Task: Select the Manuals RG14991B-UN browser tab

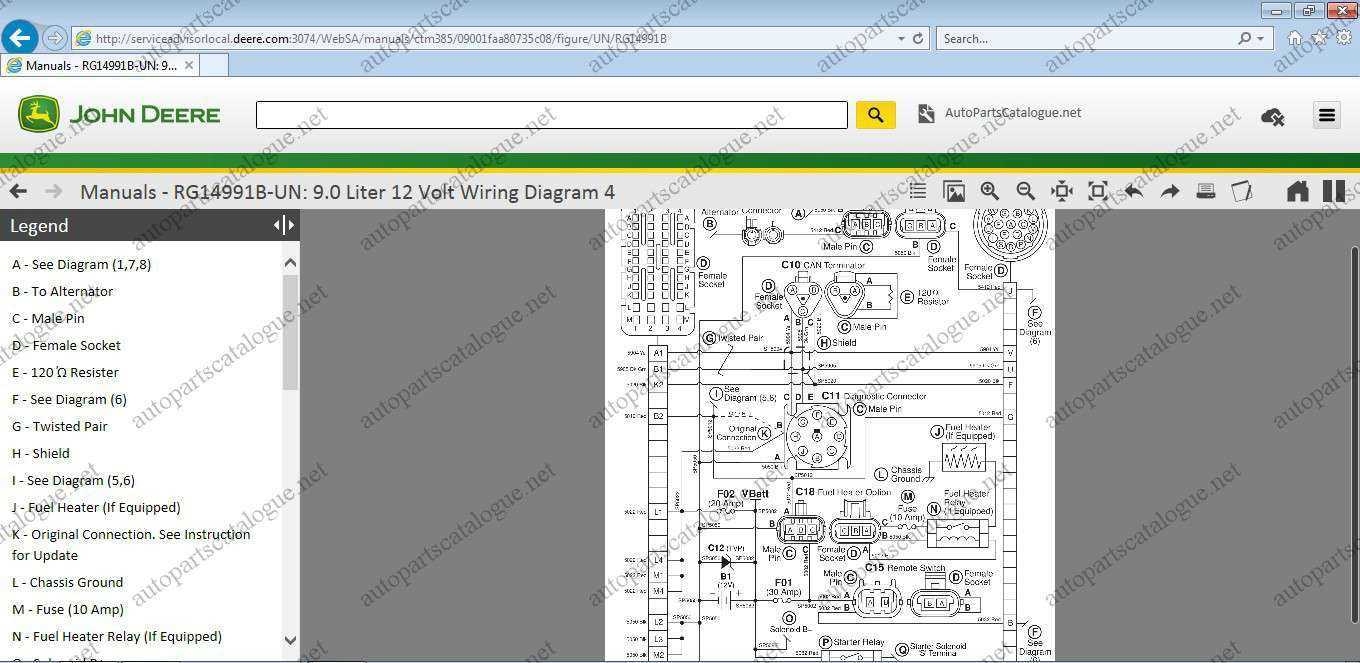Action: [100, 65]
